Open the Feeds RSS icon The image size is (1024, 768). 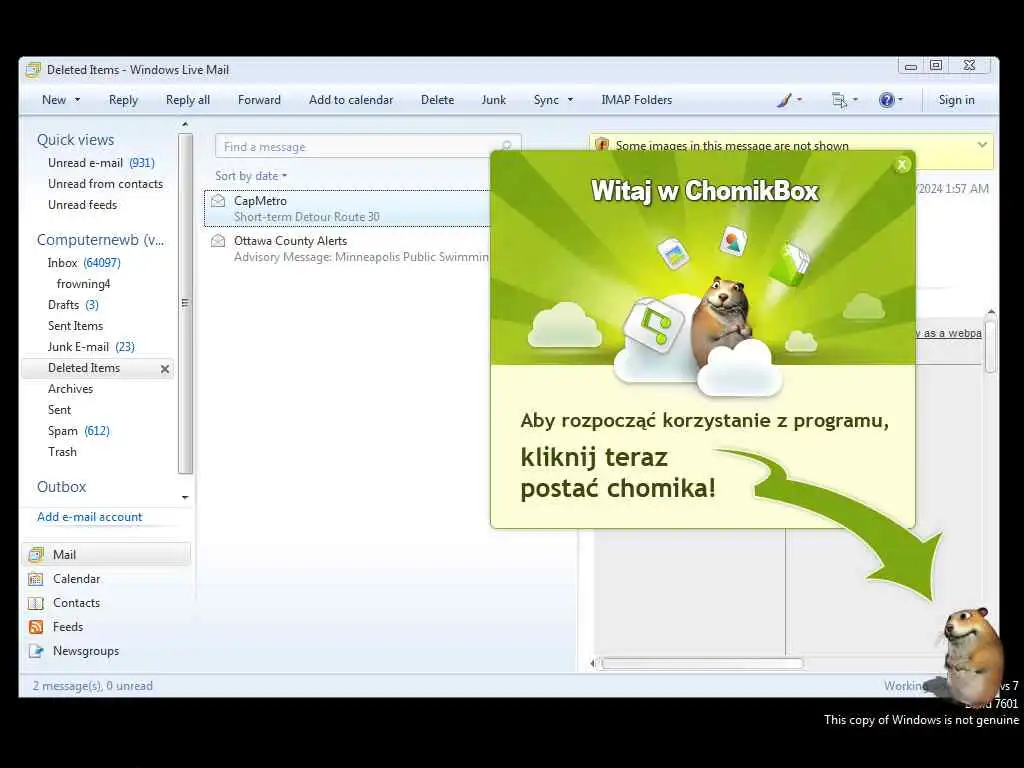[36, 627]
